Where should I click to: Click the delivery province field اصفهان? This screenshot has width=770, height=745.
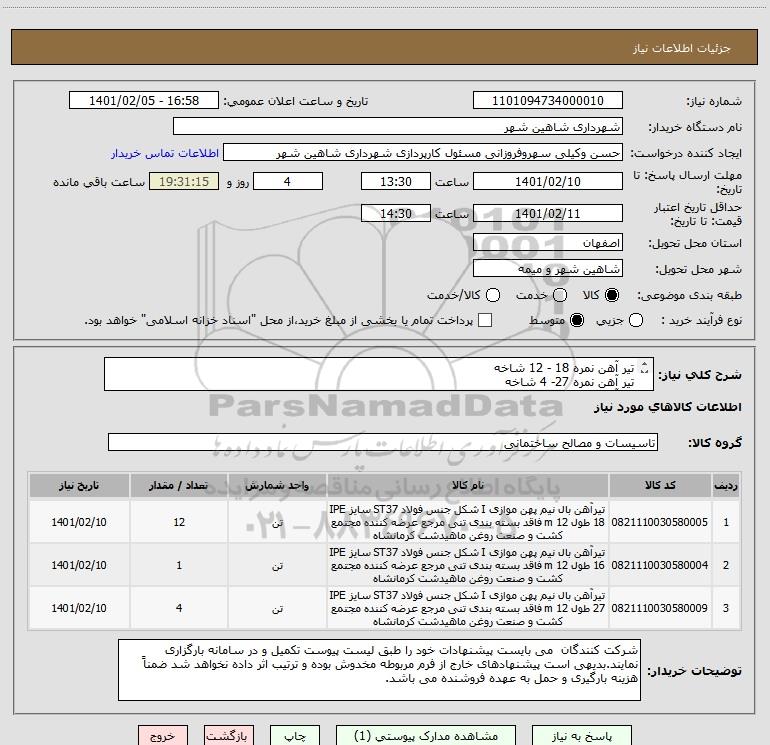pyautogui.click(x=548, y=243)
